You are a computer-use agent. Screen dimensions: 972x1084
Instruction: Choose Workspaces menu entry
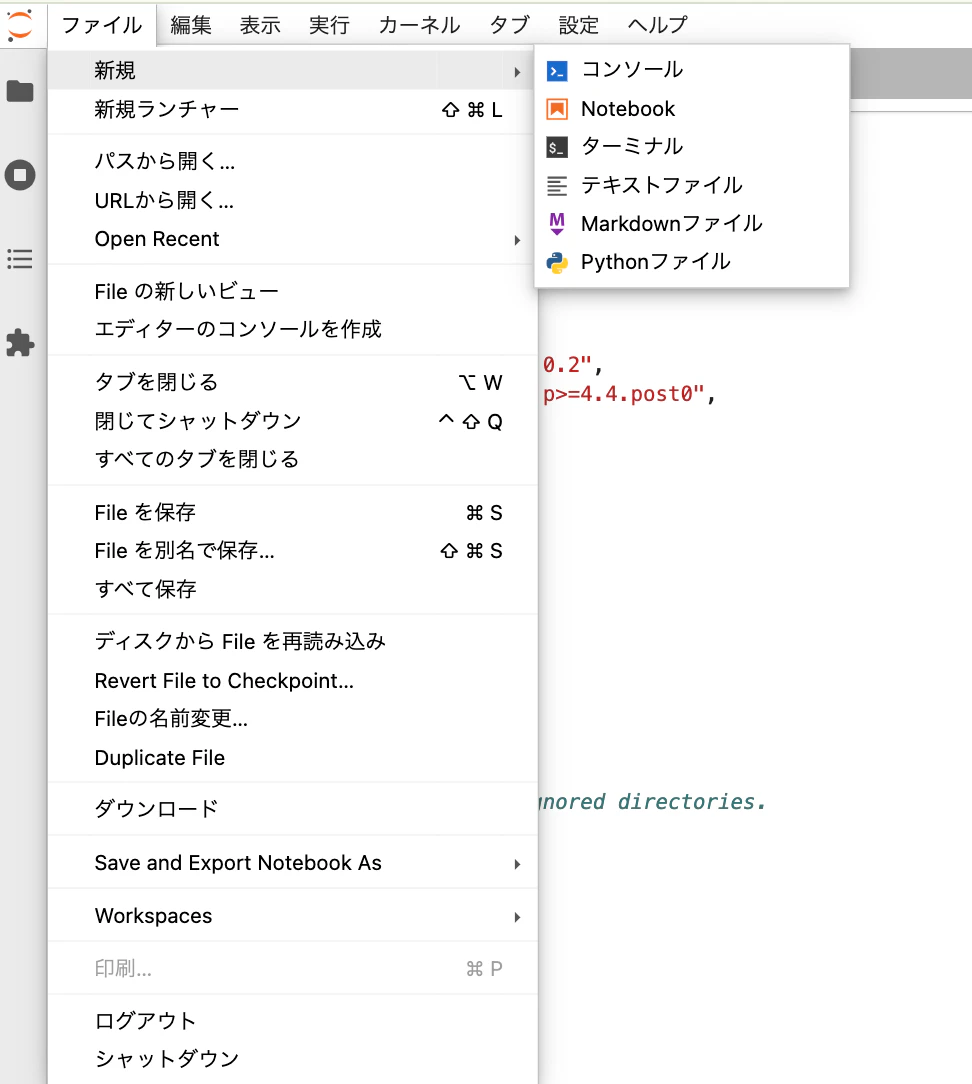[x=292, y=916]
